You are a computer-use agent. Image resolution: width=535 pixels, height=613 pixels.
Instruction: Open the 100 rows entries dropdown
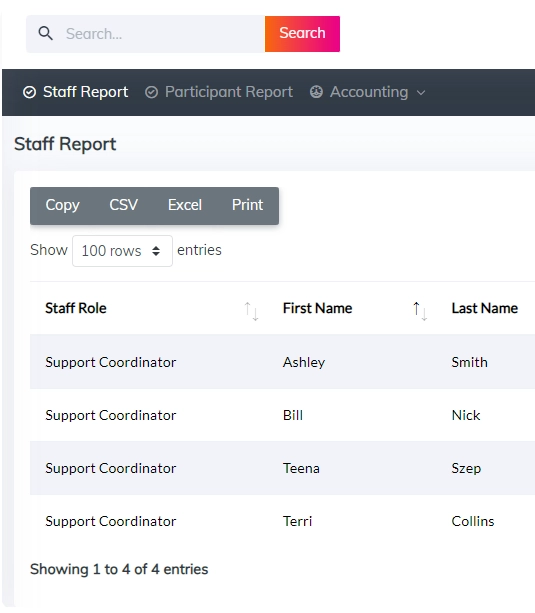point(122,251)
